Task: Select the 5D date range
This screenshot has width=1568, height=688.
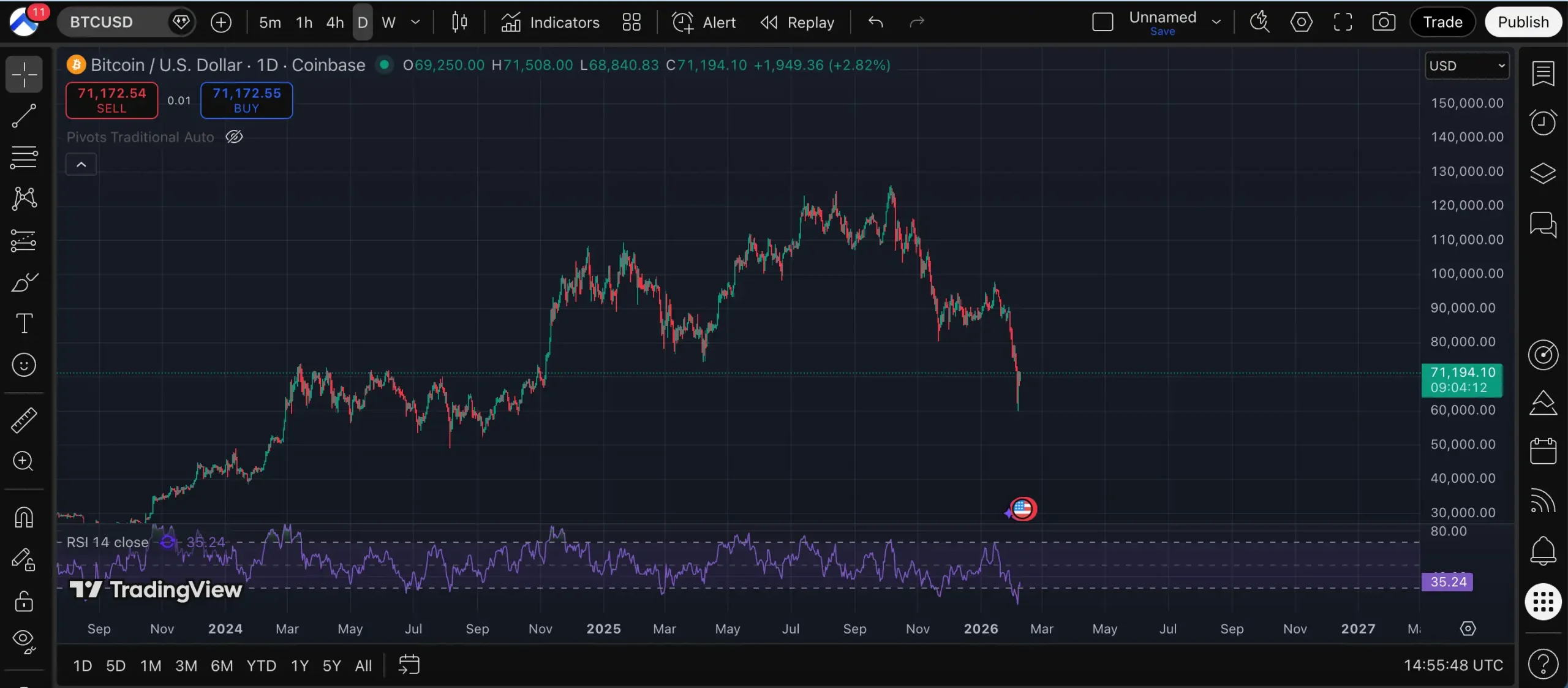Action: (x=116, y=666)
